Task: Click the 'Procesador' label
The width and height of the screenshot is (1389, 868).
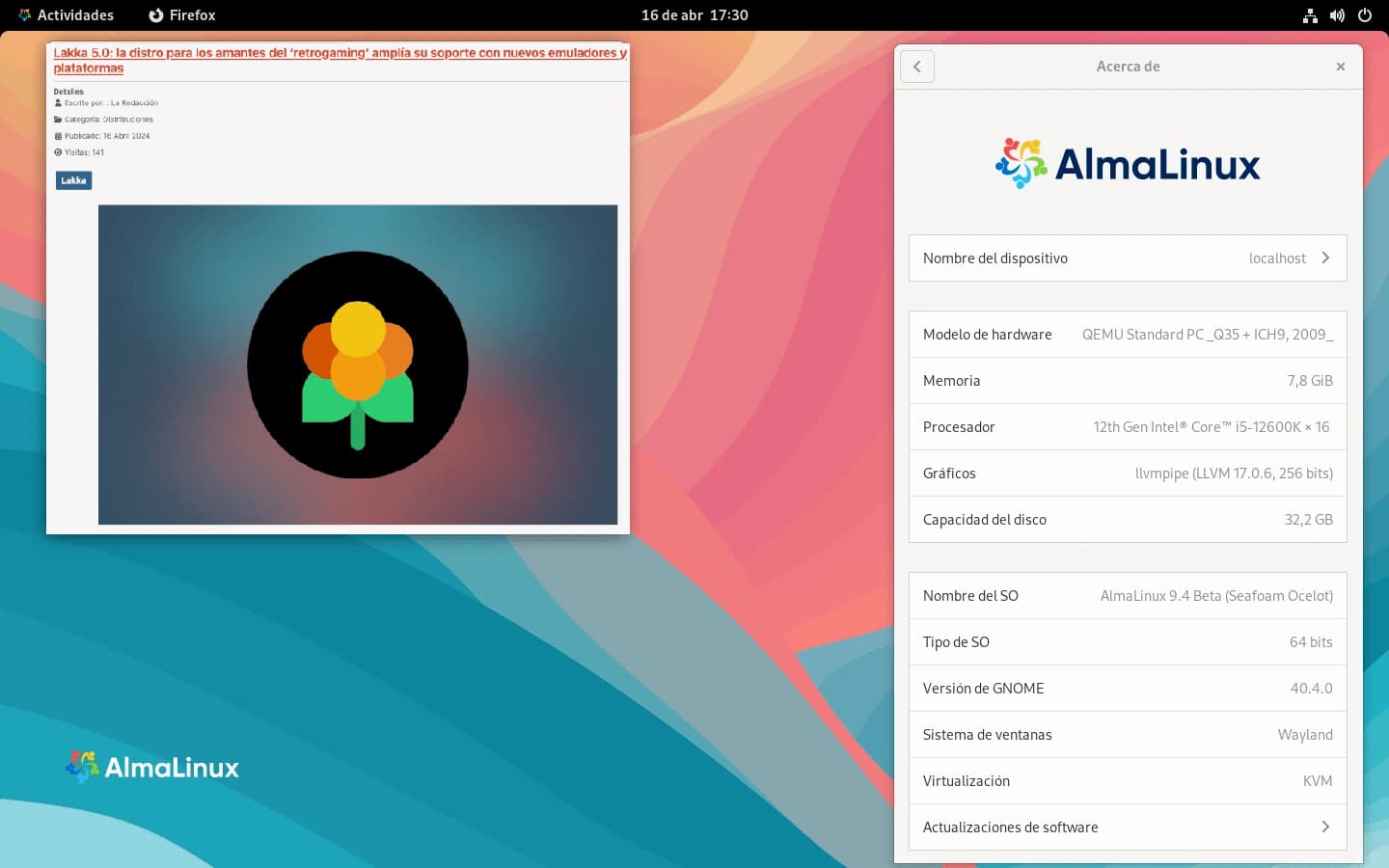Action: pyautogui.click(x=958, y=427)
